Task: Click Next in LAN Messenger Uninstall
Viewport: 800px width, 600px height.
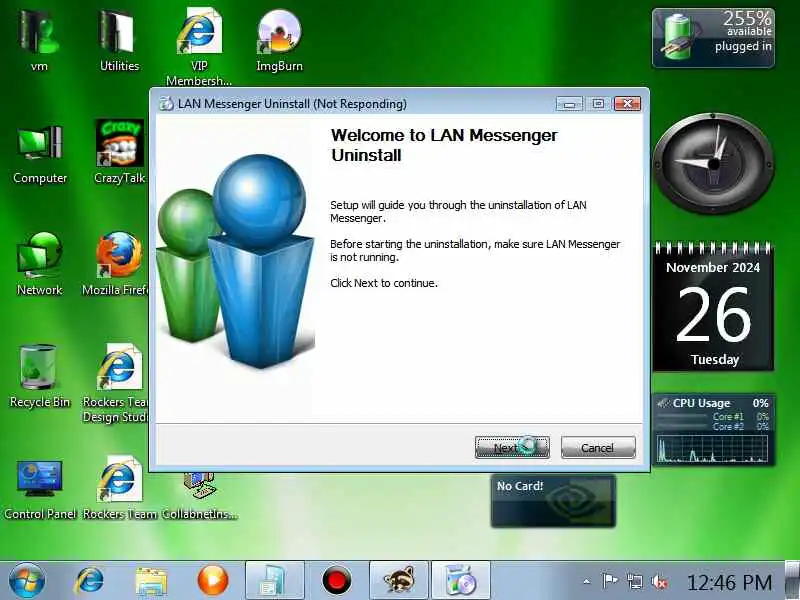Action: tap(512, 447)
